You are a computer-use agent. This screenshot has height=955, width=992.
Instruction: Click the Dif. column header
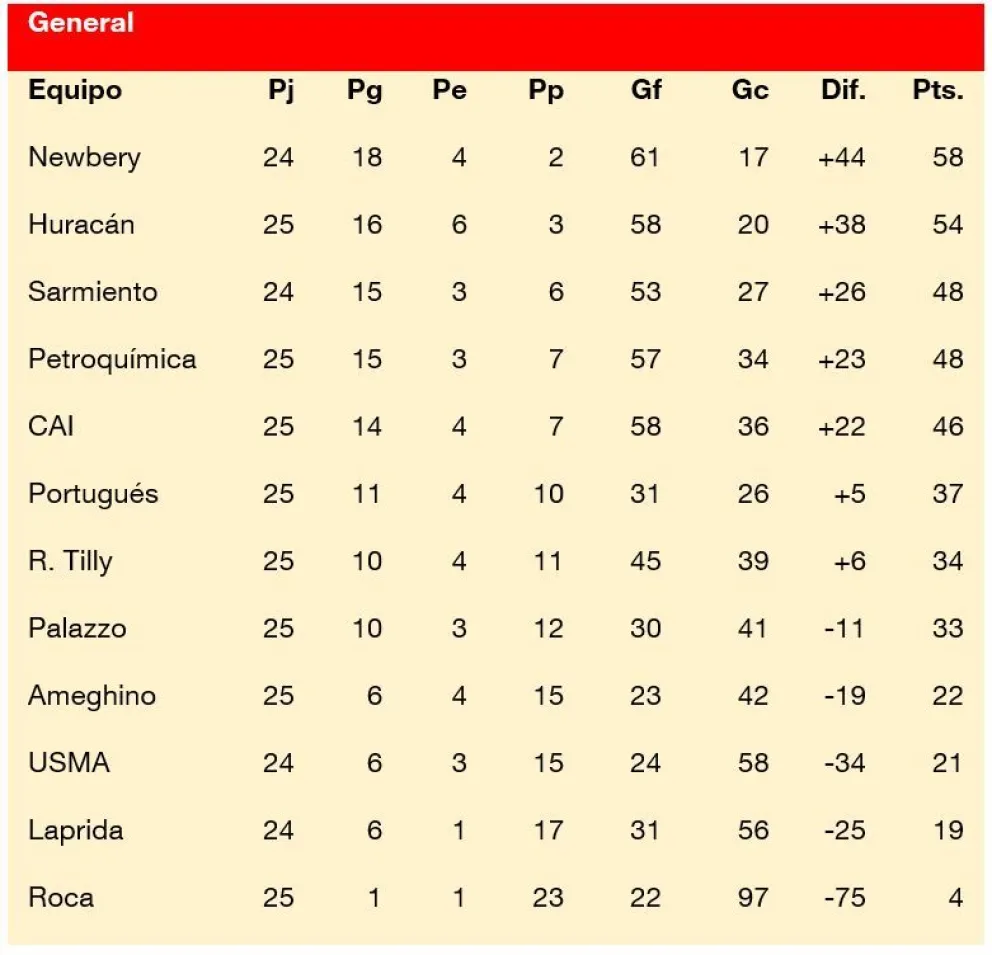841,90
